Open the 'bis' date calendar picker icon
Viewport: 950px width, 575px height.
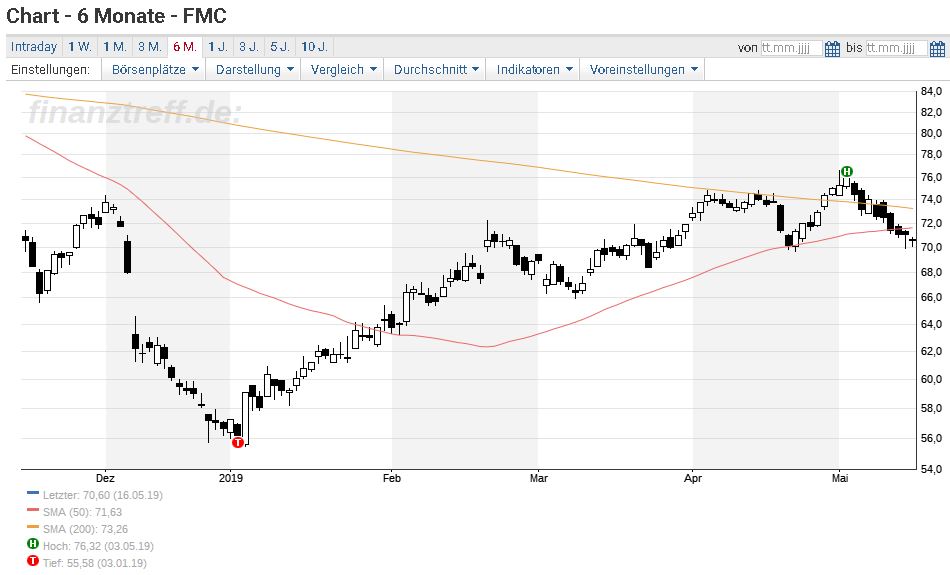(x=937, y=48)
